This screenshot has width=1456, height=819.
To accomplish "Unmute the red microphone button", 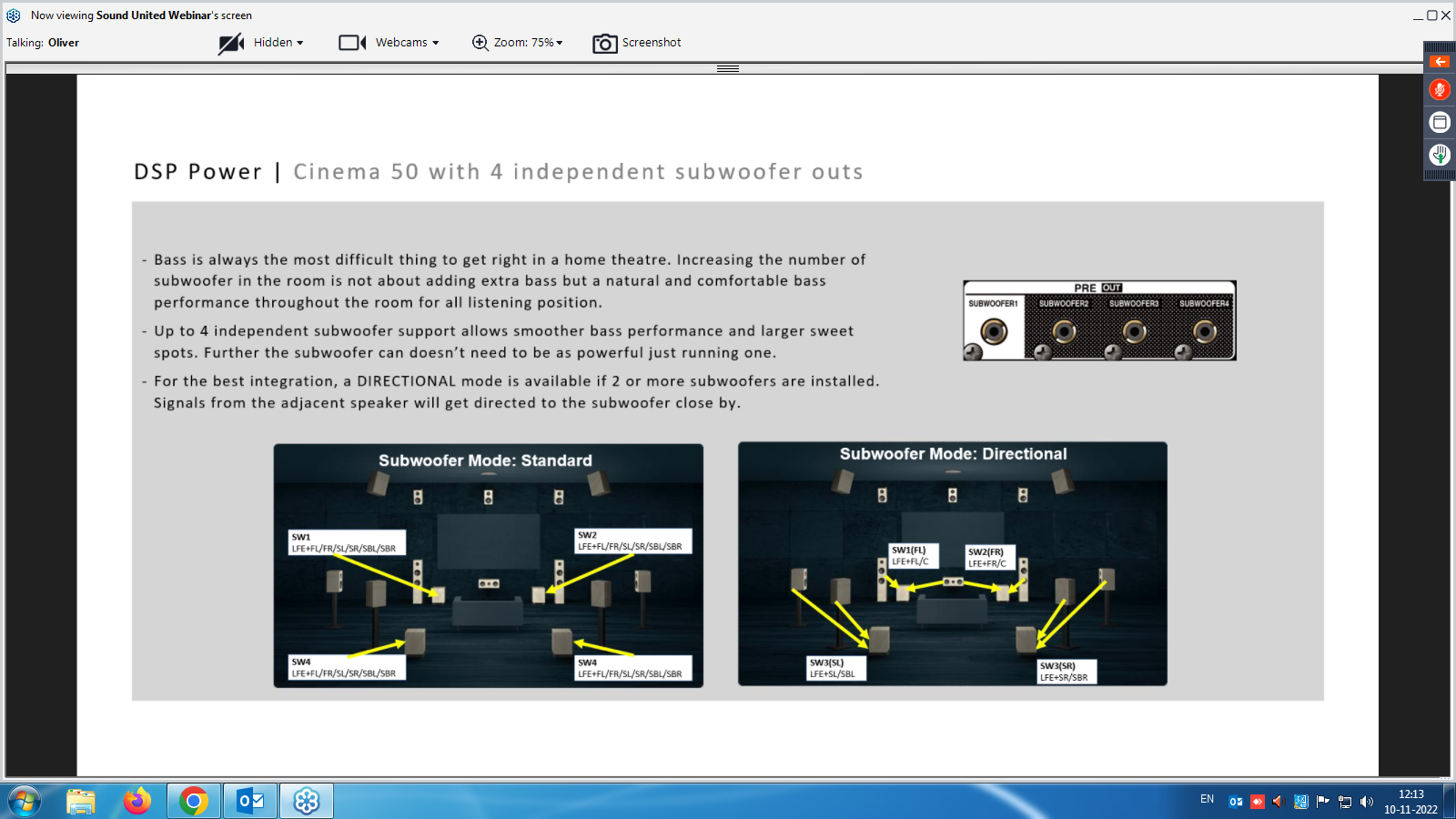I will pos(1440,89).
